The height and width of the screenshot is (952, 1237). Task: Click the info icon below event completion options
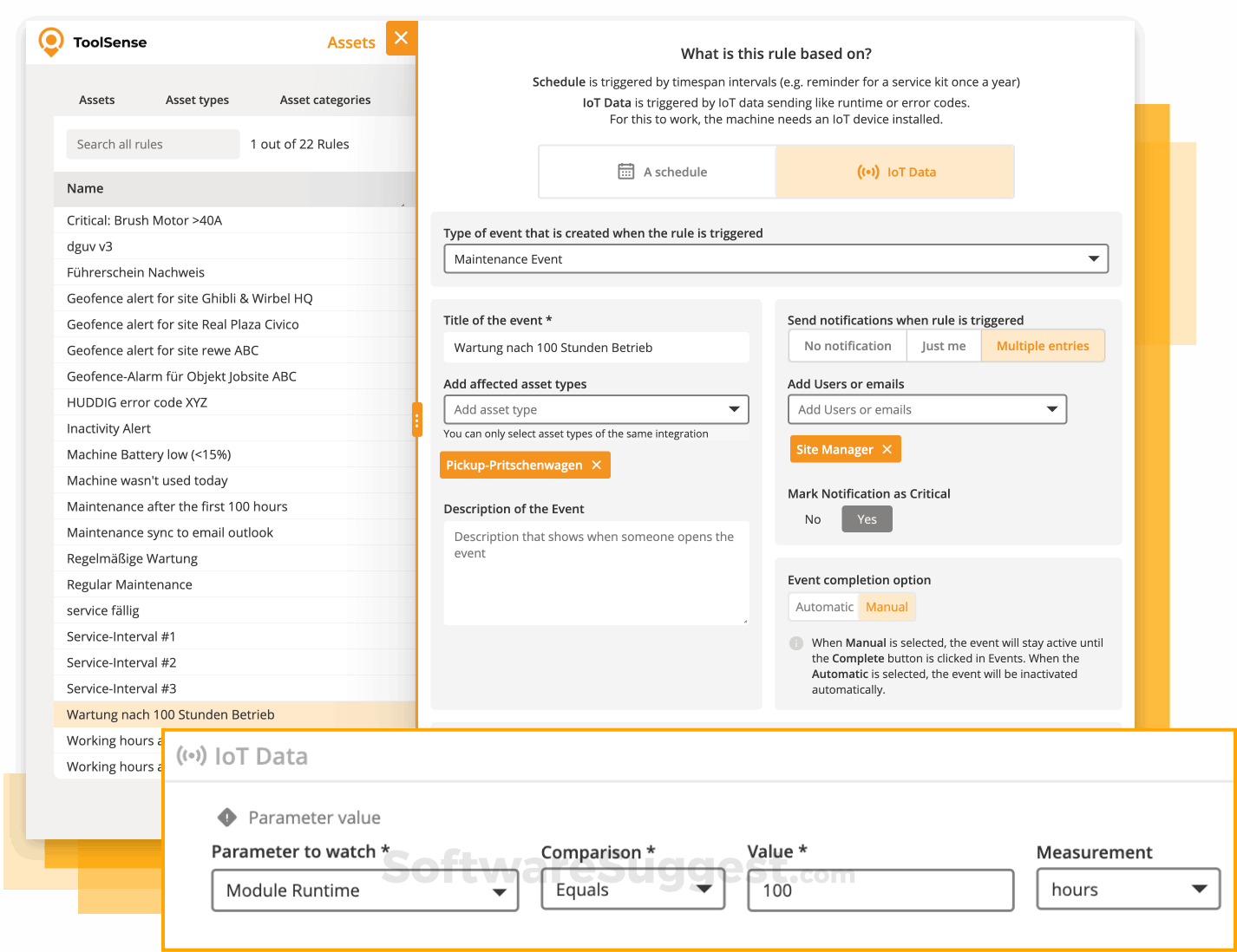pyautogui.click(x=796, y=643)
